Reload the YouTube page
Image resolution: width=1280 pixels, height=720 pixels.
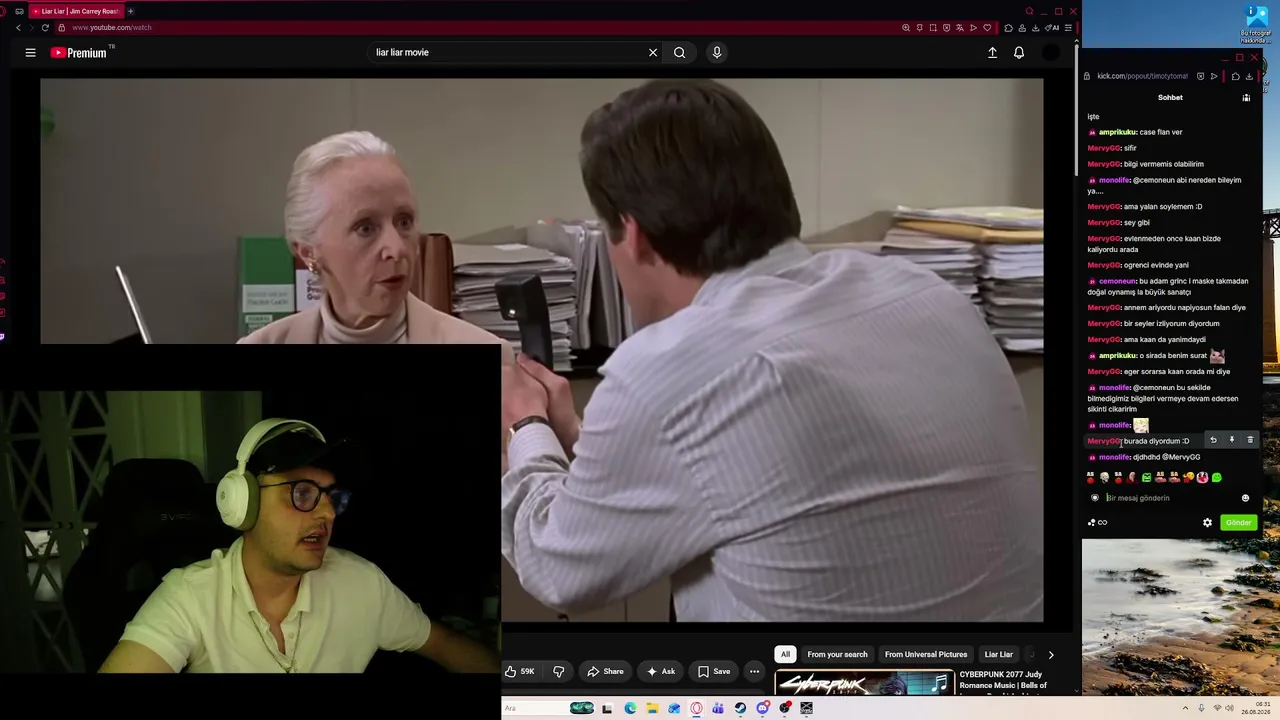45,28
